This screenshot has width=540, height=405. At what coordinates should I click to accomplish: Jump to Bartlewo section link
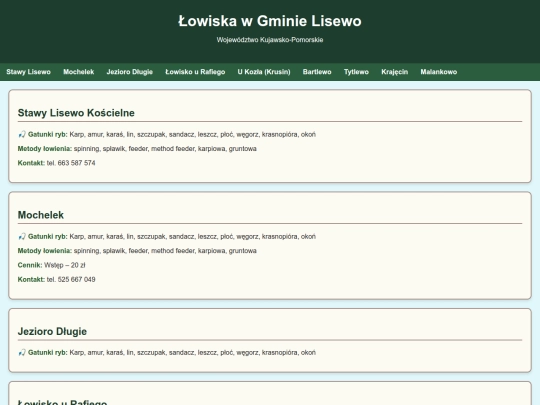point(317,72)
